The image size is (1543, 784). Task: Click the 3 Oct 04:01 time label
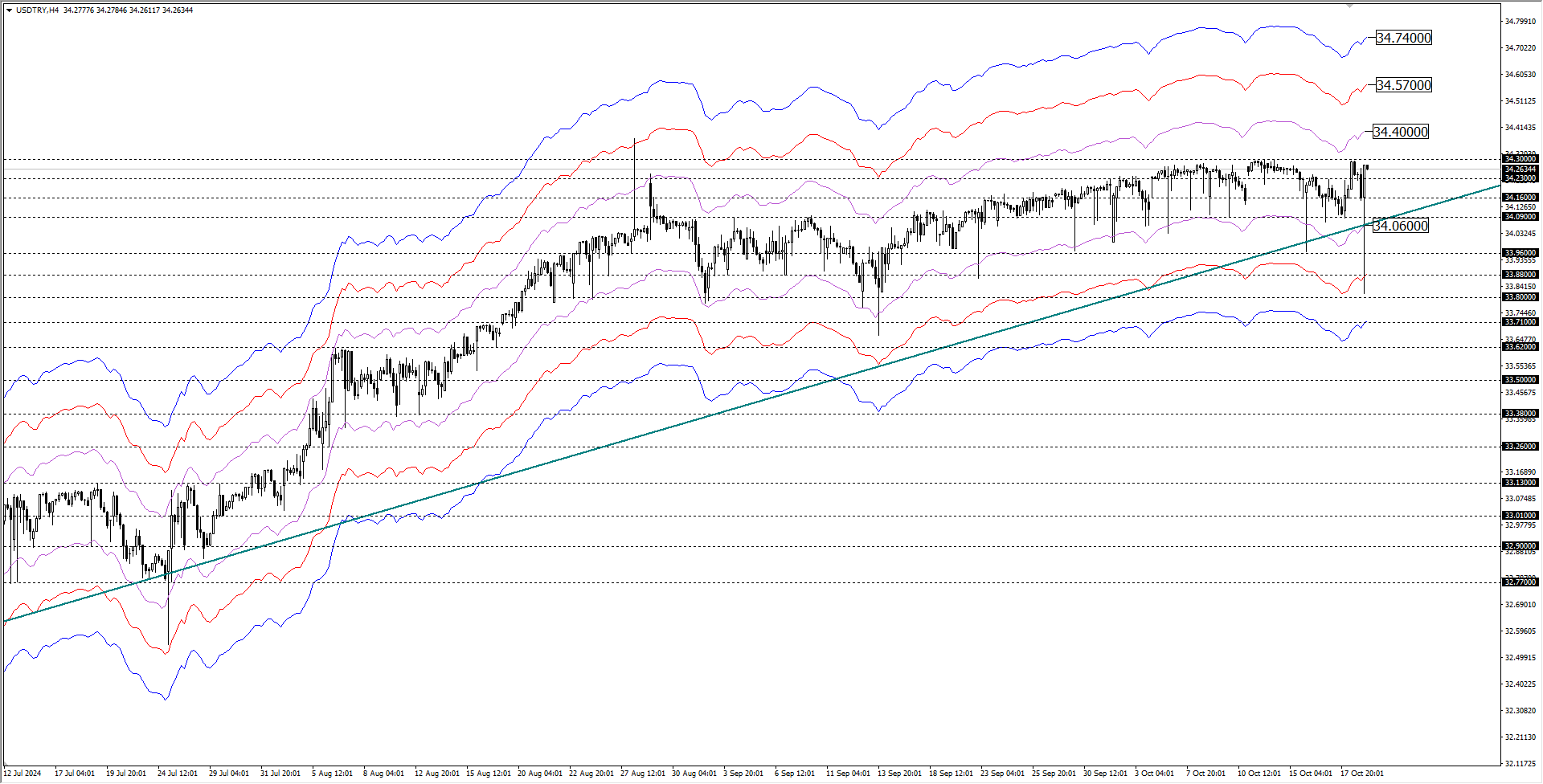tap(1155, 774)
